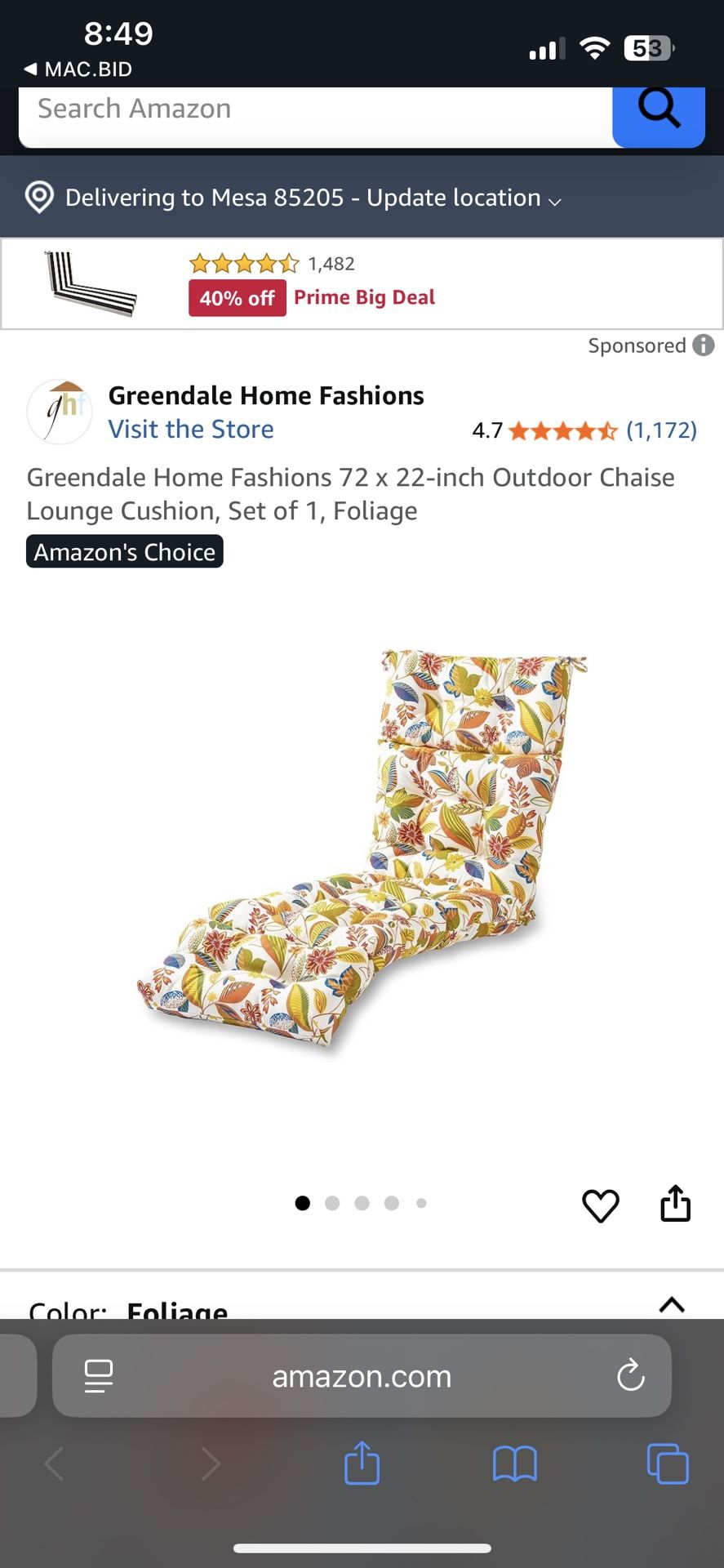Open Visit the Store link
The image size is (724, 1568).
191,430
